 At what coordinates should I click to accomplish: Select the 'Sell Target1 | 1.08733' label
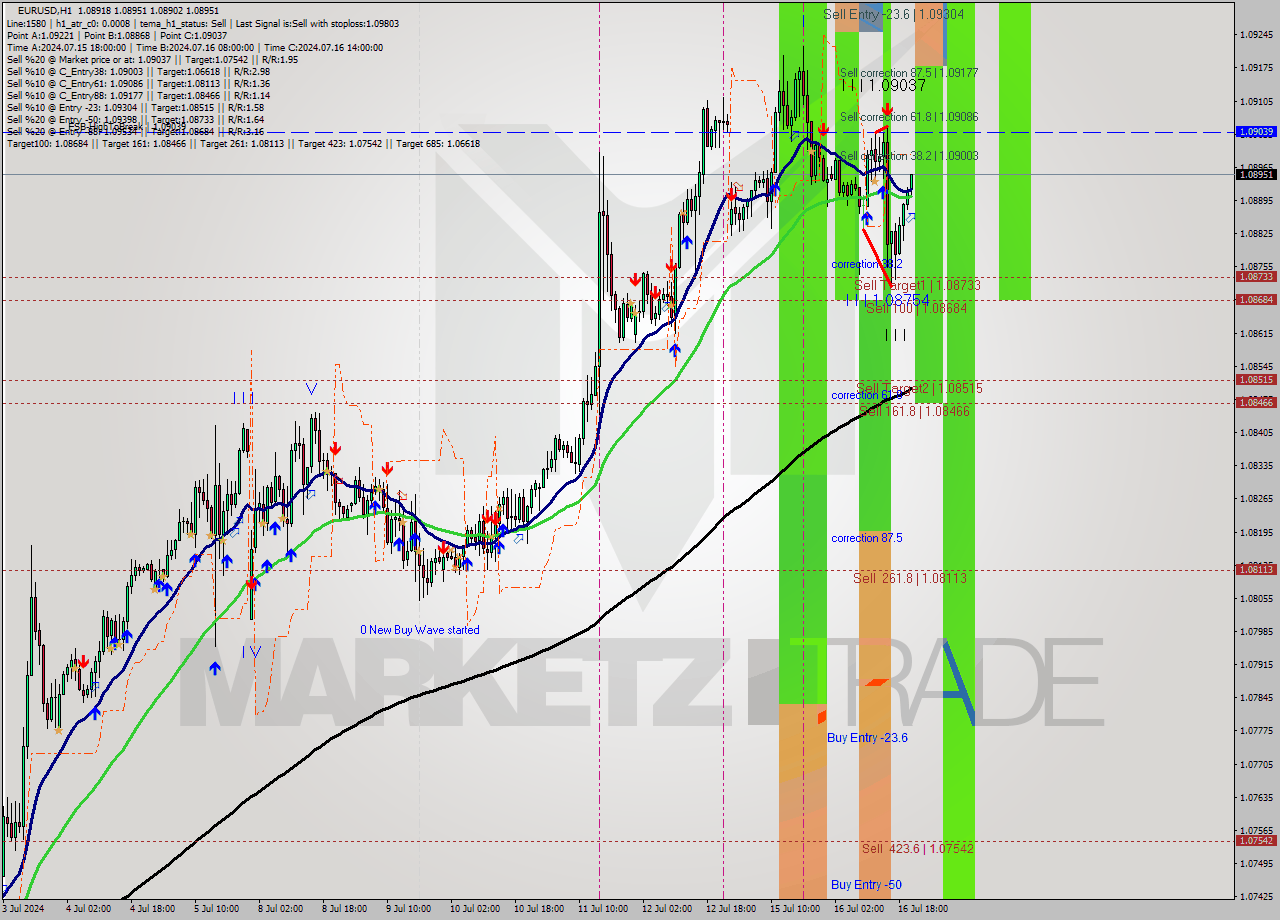tap(917, 285)
